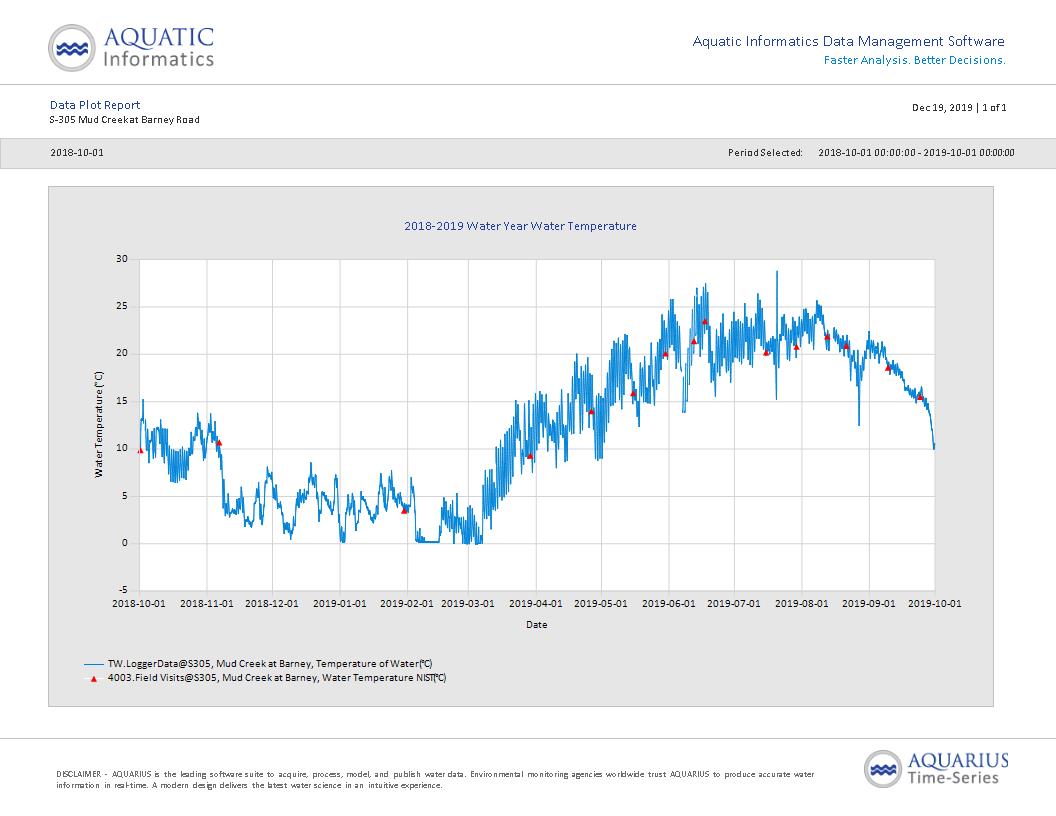Click the DISCLAIMER paragraph in the footer
1056x816 pixels.
pyautogui.click(x=435, y=780)
